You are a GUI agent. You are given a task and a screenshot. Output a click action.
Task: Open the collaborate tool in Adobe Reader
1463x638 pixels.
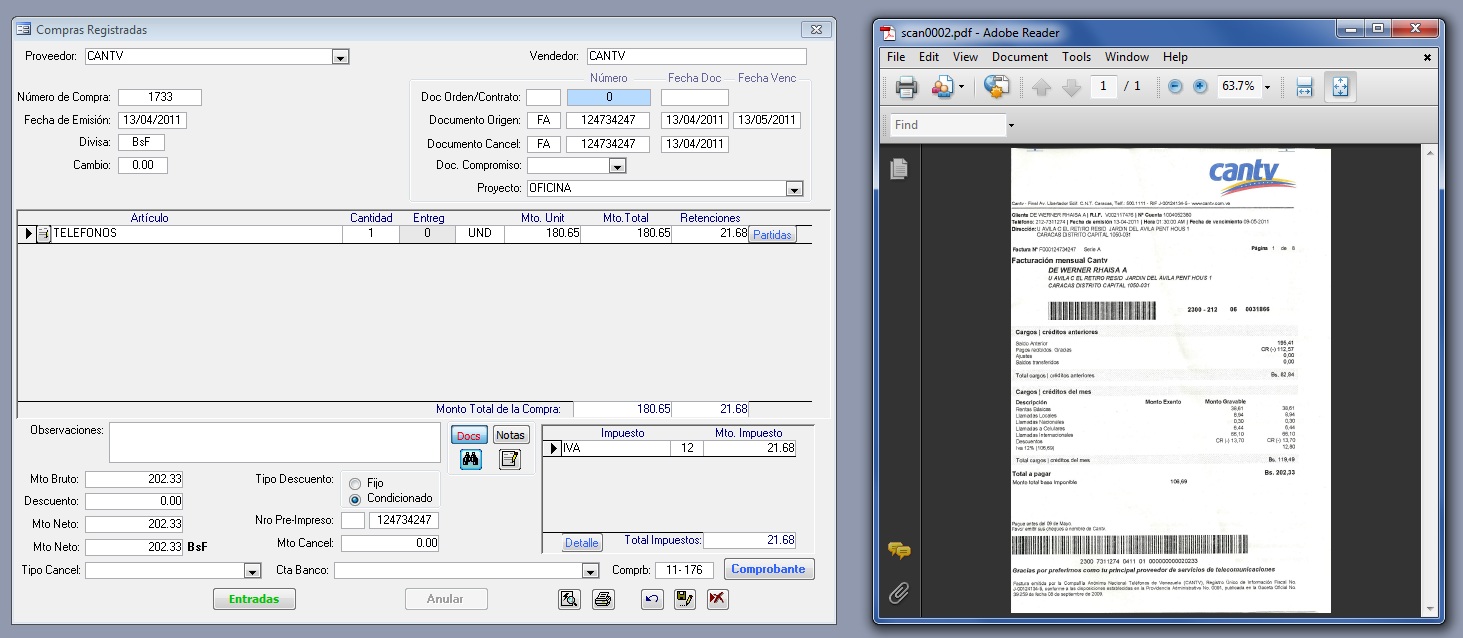(x=941, y=87)
